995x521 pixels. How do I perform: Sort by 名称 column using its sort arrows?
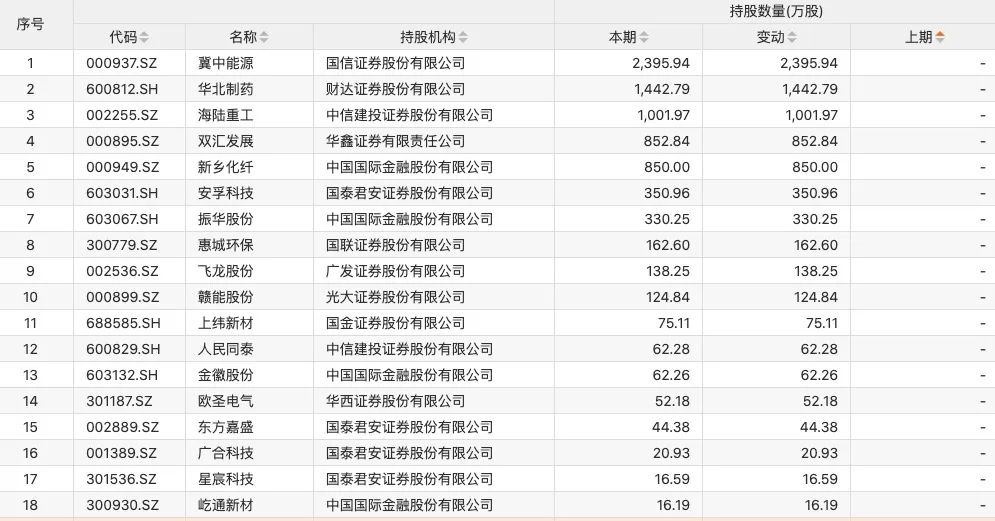[264, 37]
